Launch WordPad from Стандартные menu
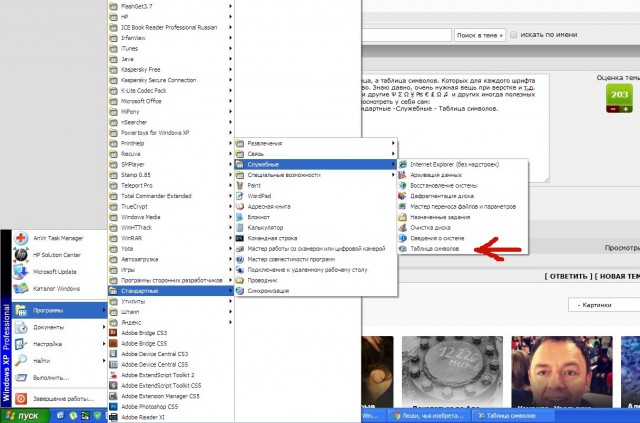The width and height of the screenshot is (640, 423). 316,196
